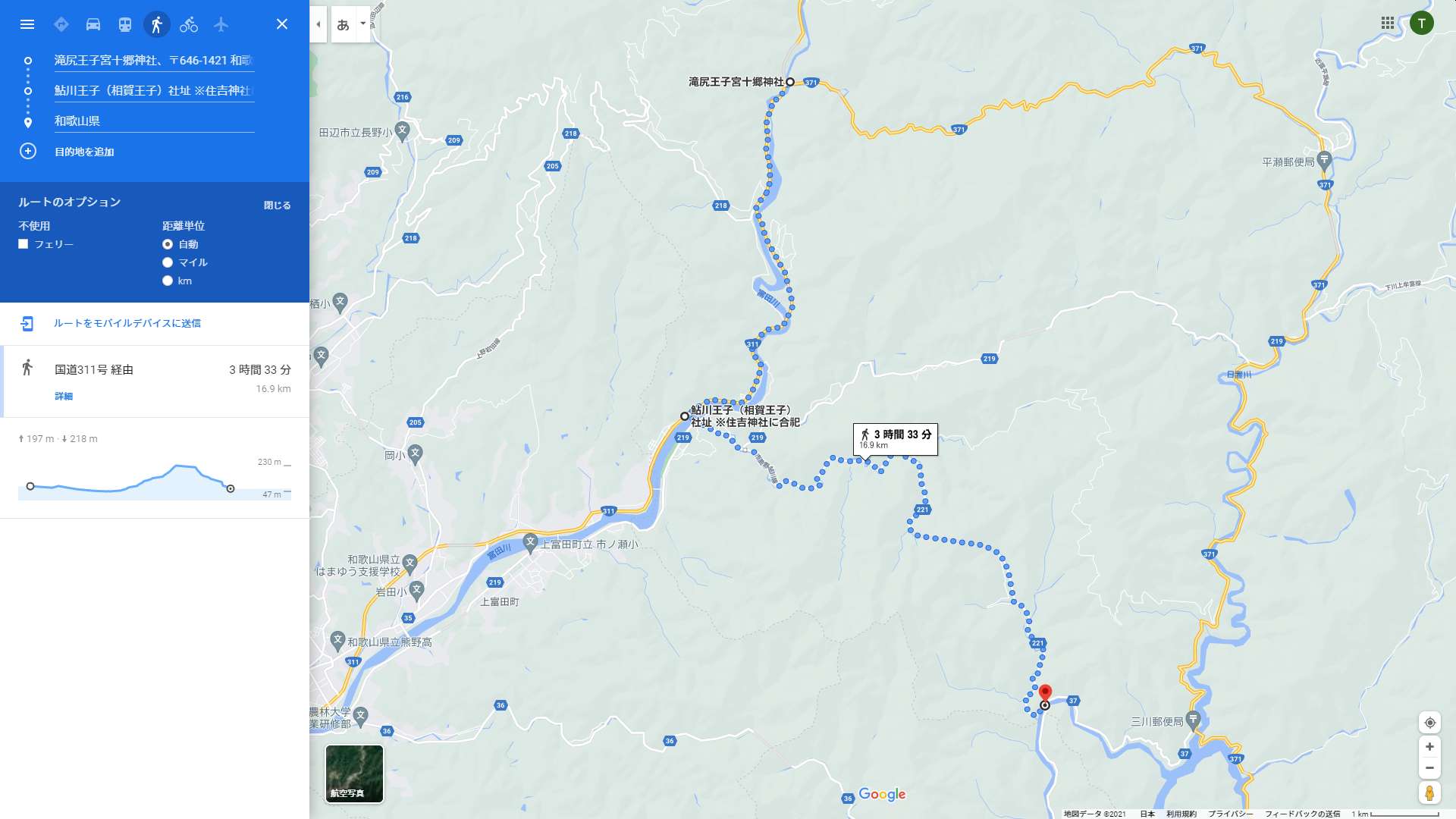Add destination with 目的地を追加
Image resolution: width=1456 pixels, height=819 pixels.
click(84, 152)
